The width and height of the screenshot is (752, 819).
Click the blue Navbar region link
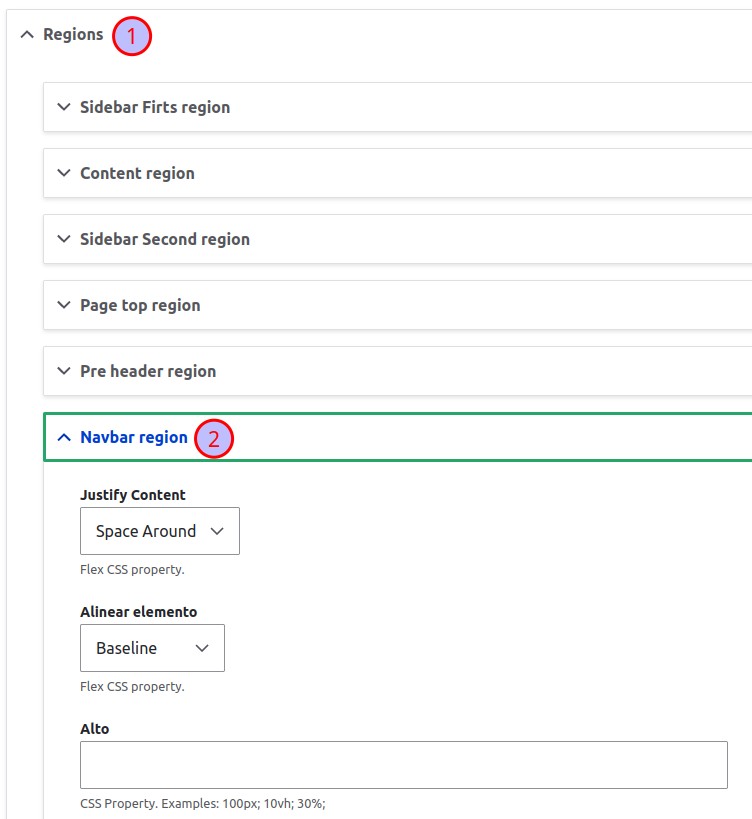[134, 437]
